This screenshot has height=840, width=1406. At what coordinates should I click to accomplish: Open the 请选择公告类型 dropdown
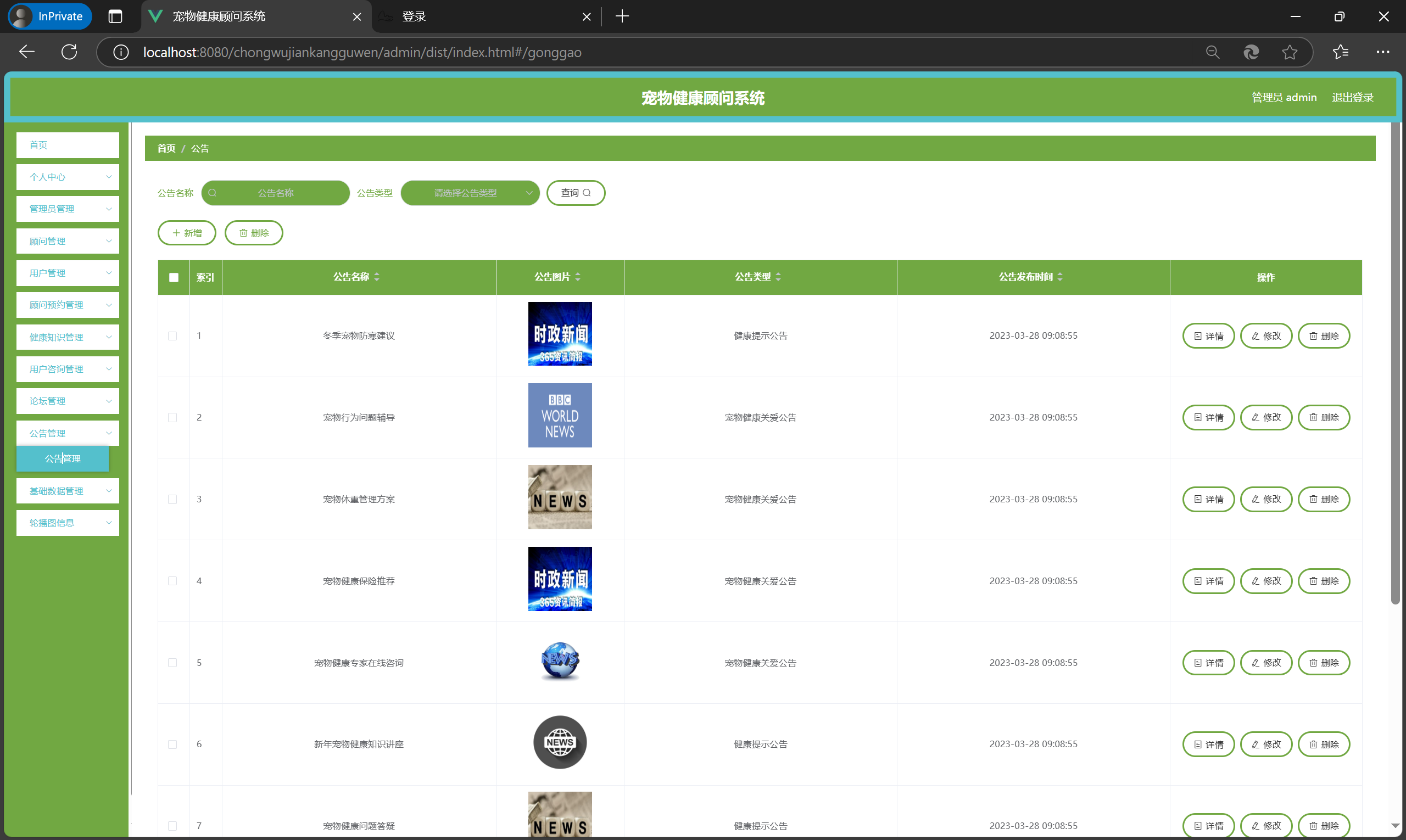[x=470, y=193]
